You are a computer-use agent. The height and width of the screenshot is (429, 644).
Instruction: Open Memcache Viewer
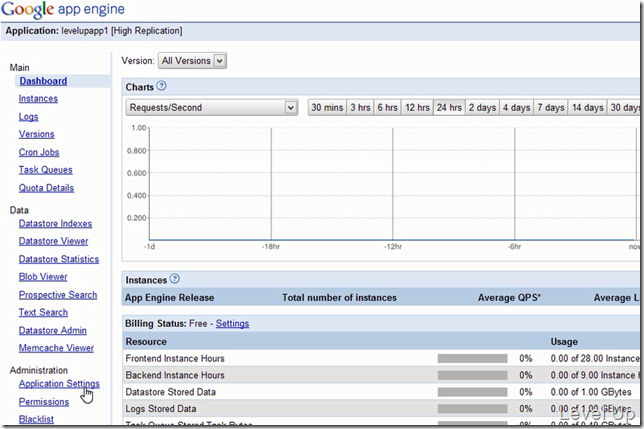pyautogui.click(x=56, y=348)
